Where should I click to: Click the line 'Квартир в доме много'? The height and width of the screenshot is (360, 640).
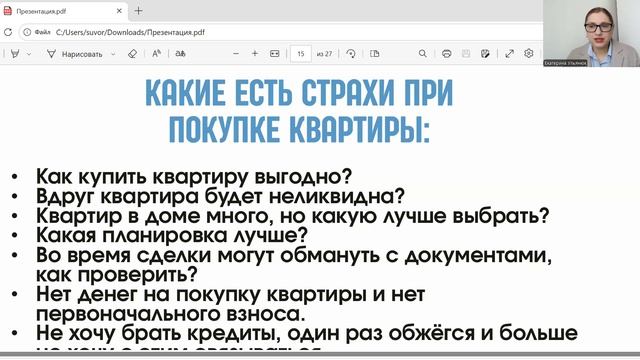(293, 216)
